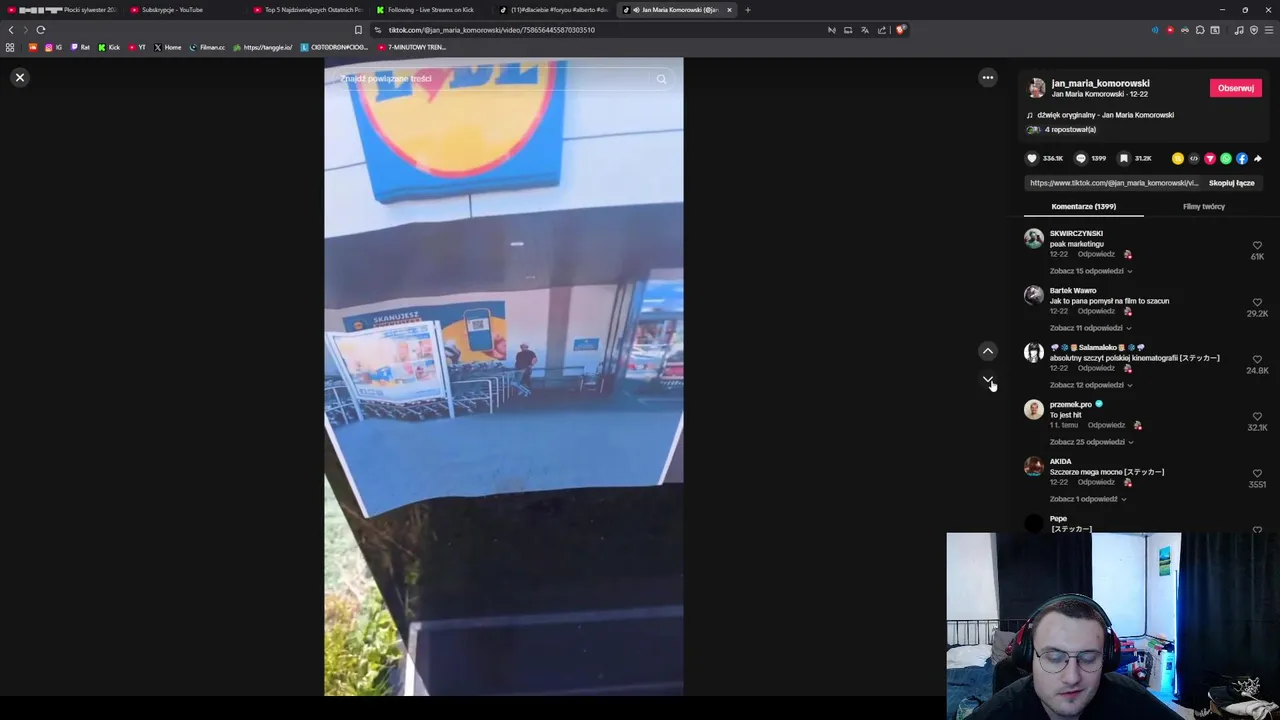Like przemek.pro's comment
Image resolution: width=1280 pixels, height=720 pixels.
(x=1257, y=416)
